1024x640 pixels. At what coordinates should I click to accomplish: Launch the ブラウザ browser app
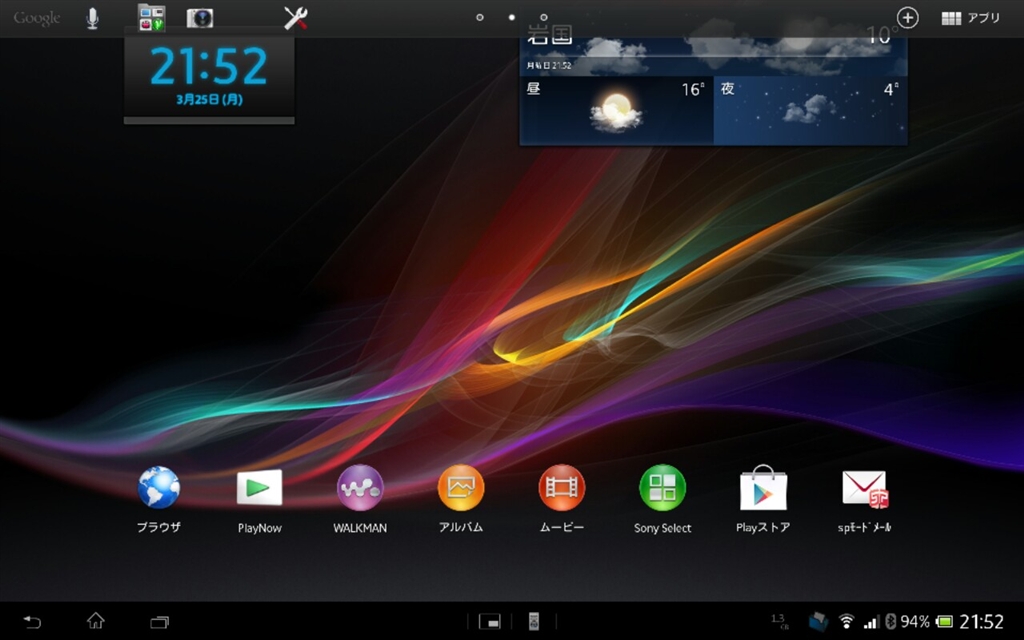pyautogui.click(x=159, y=499)
